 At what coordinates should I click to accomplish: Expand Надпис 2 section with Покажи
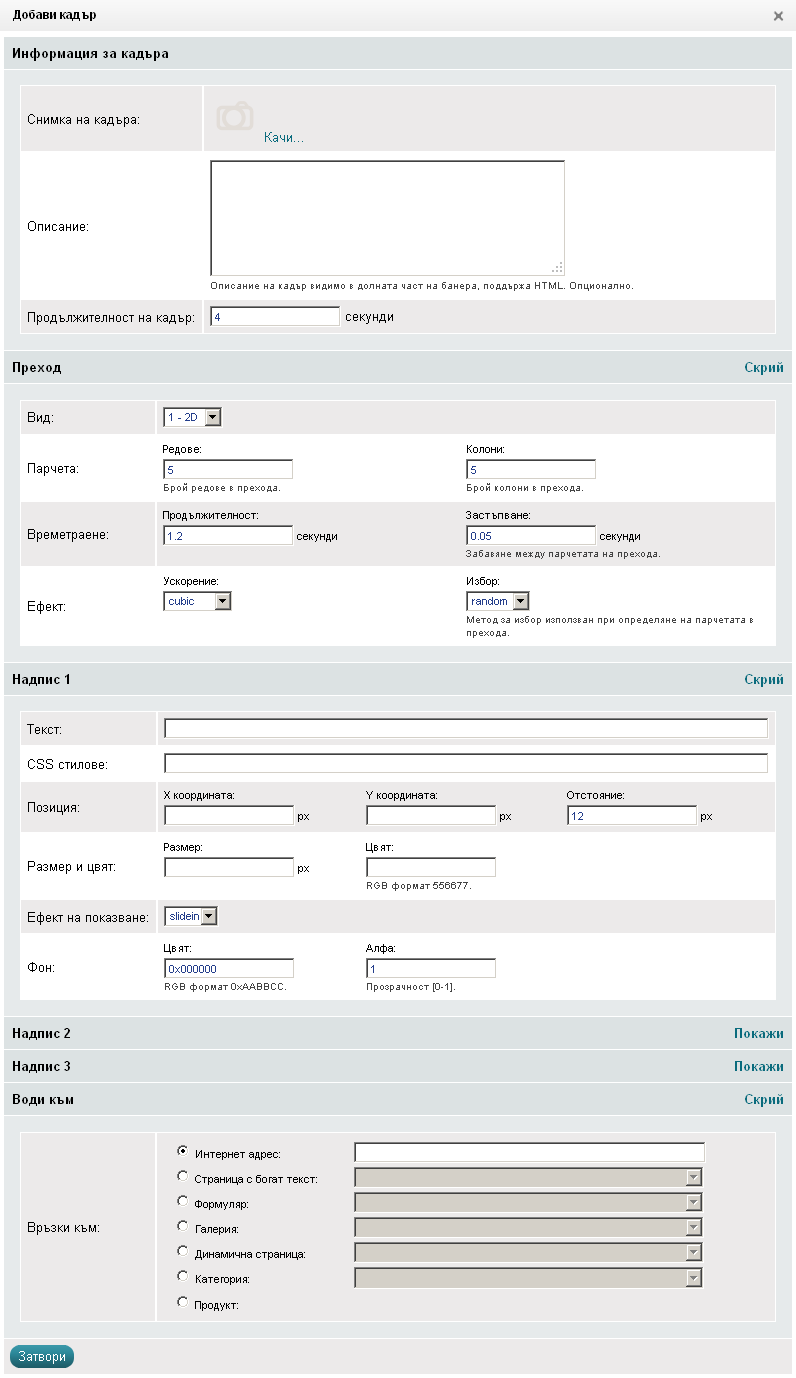pyautogui.click(x=758, y=1033)
